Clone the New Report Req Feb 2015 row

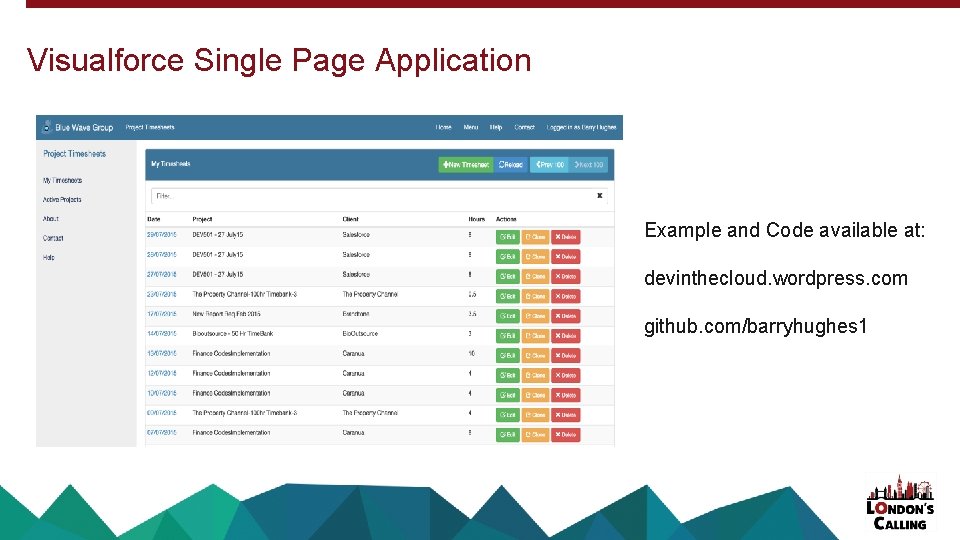535,316
